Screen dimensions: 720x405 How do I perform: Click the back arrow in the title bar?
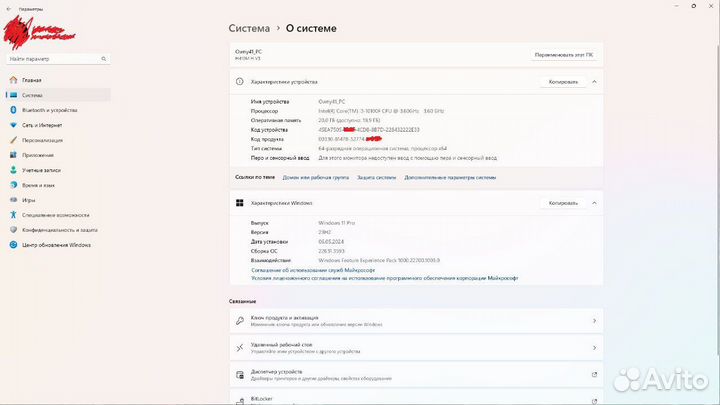[x=9, y=9]
